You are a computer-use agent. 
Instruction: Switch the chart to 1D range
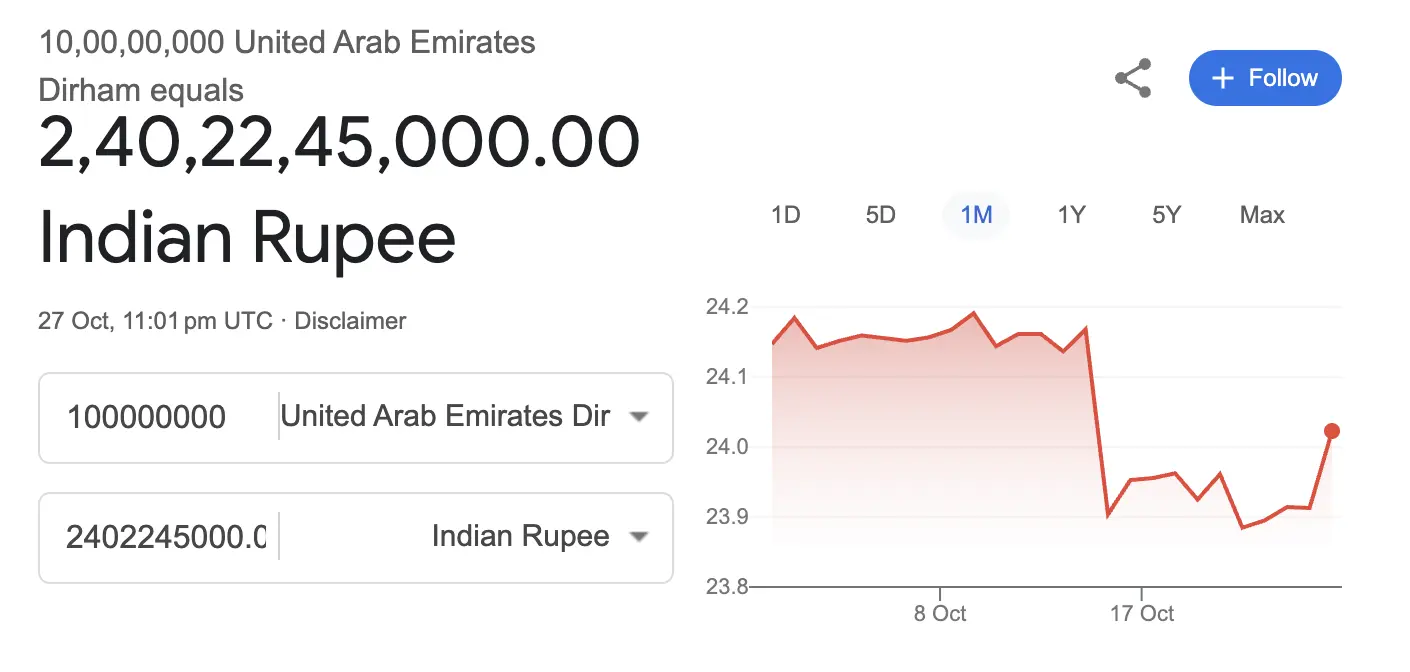(x=786, y=215)
